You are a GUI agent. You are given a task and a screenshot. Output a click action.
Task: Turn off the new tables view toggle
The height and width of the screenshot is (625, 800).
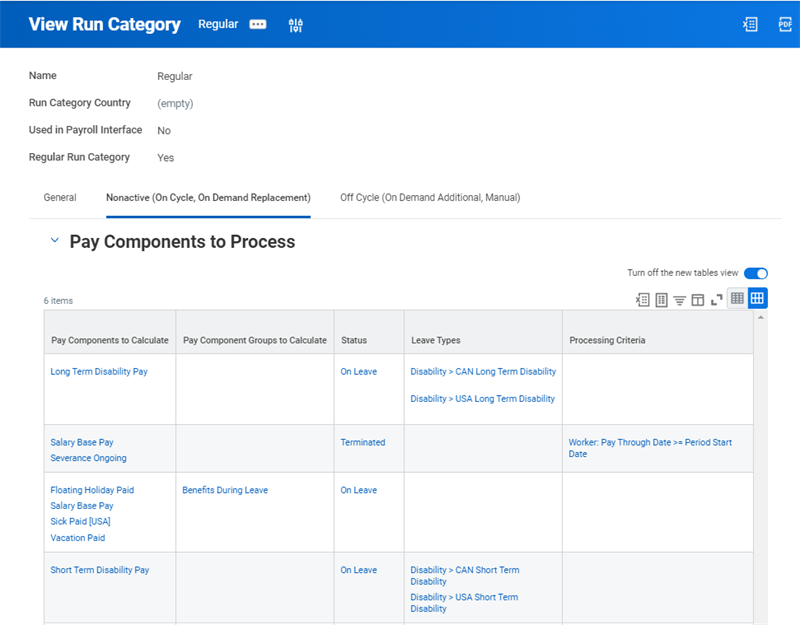(x=756, y=273)
